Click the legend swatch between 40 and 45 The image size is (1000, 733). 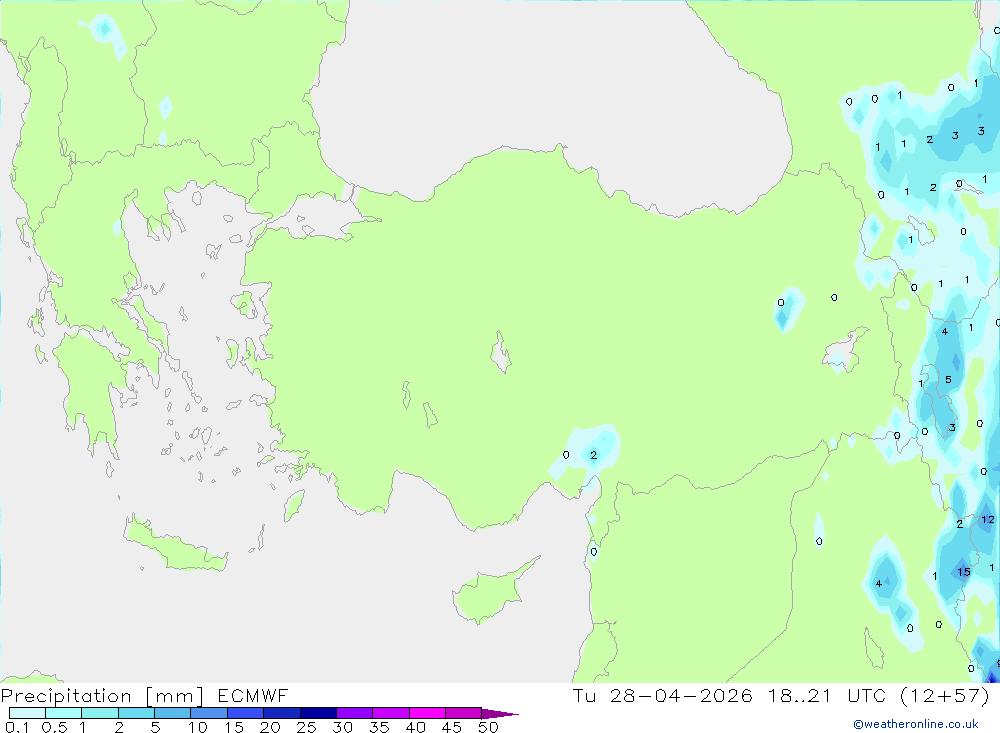pos(427,713)
